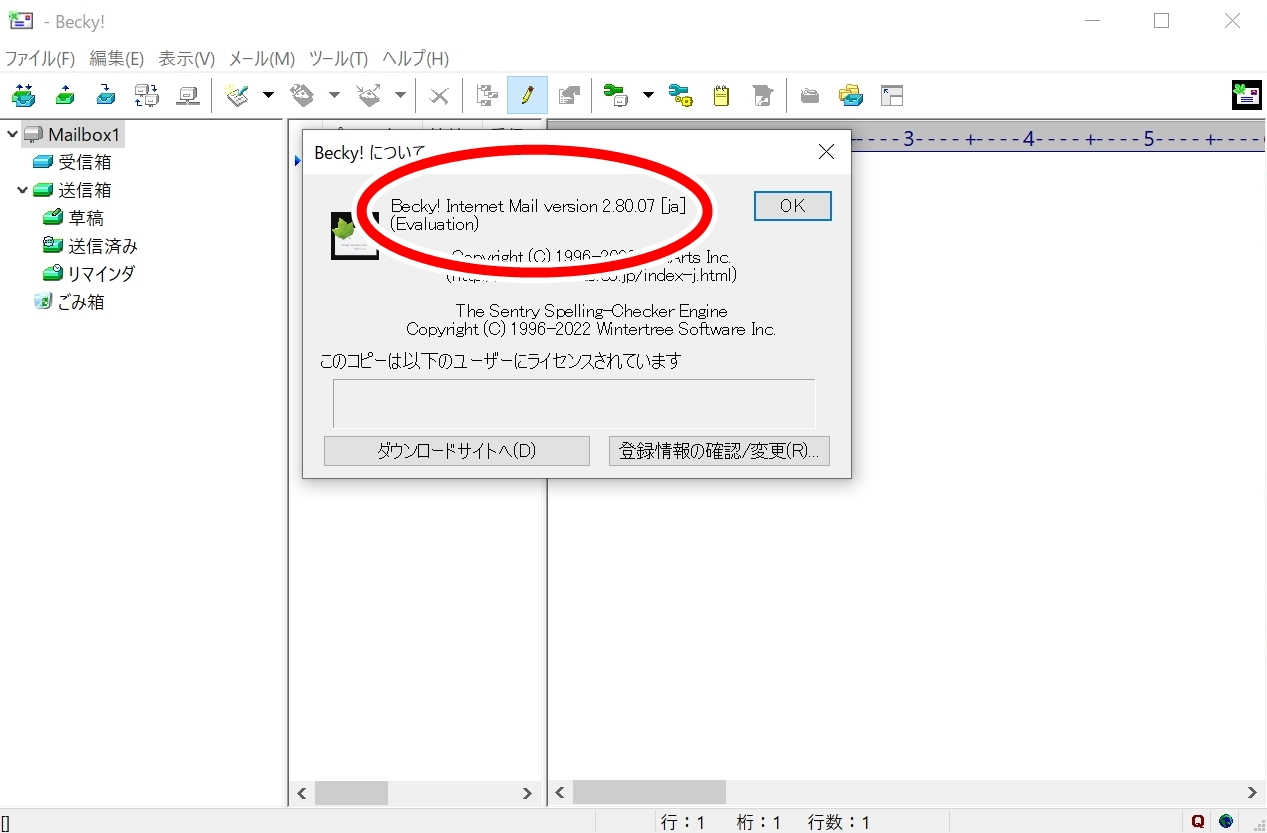Open the ツール(T) menu
1267x833 pixels.
pyautogui.click(x=337, y=59)
